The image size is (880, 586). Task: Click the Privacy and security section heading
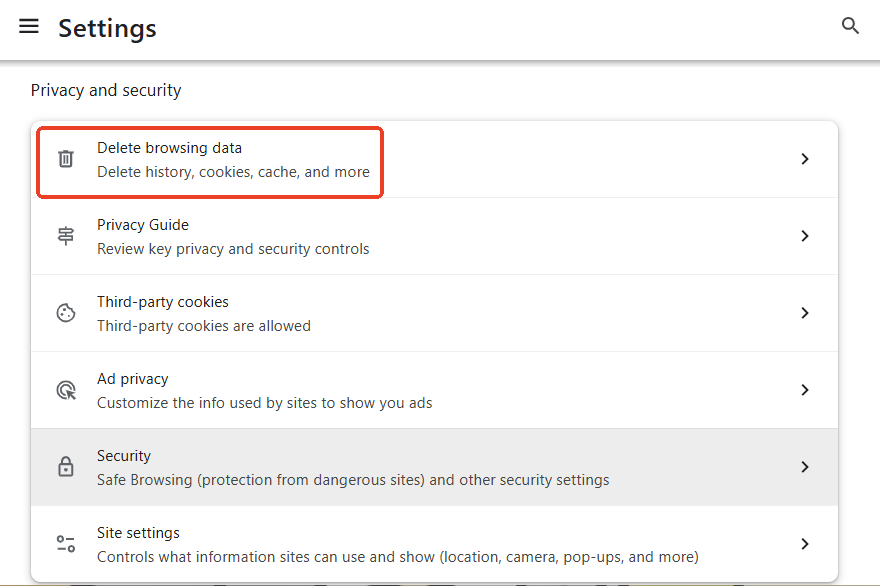[105, 90]
